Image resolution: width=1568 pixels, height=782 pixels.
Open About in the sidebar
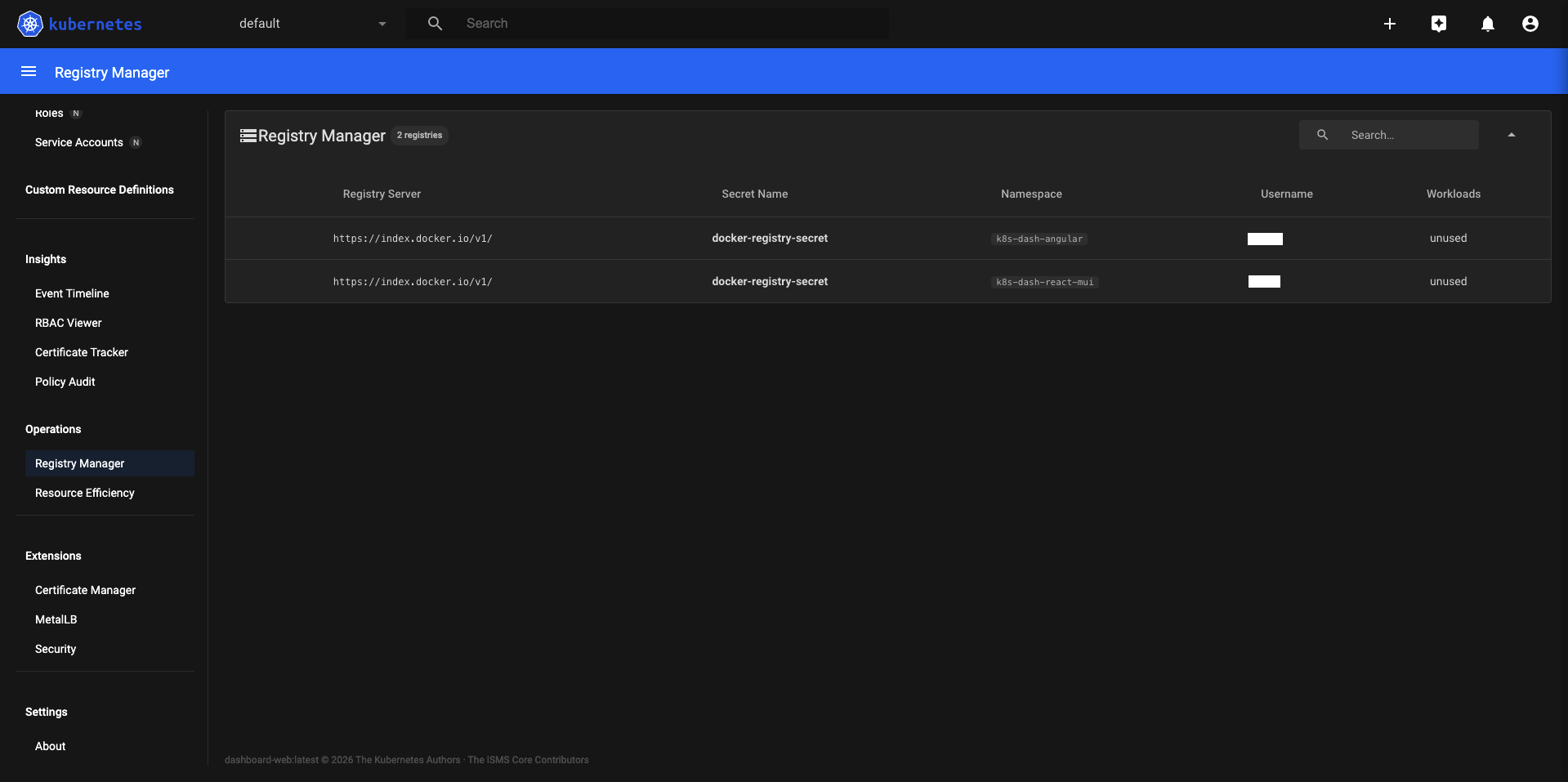coord(51,746)
